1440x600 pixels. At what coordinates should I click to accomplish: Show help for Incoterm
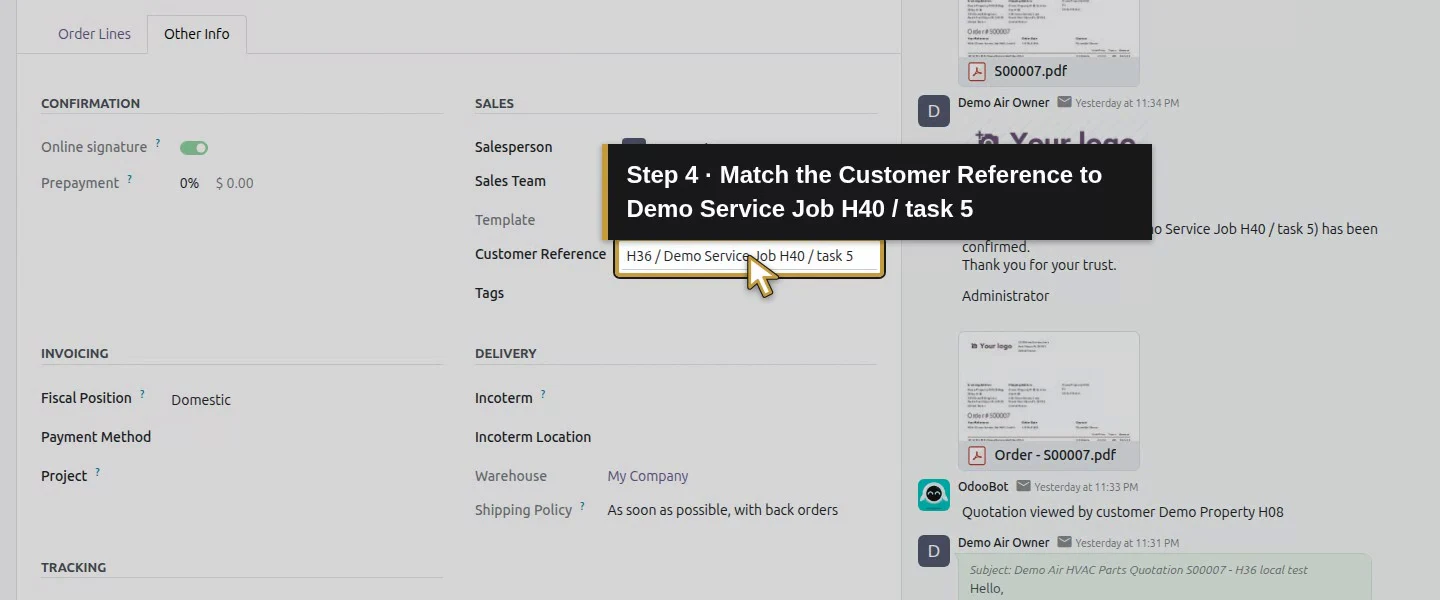point(543,395)
